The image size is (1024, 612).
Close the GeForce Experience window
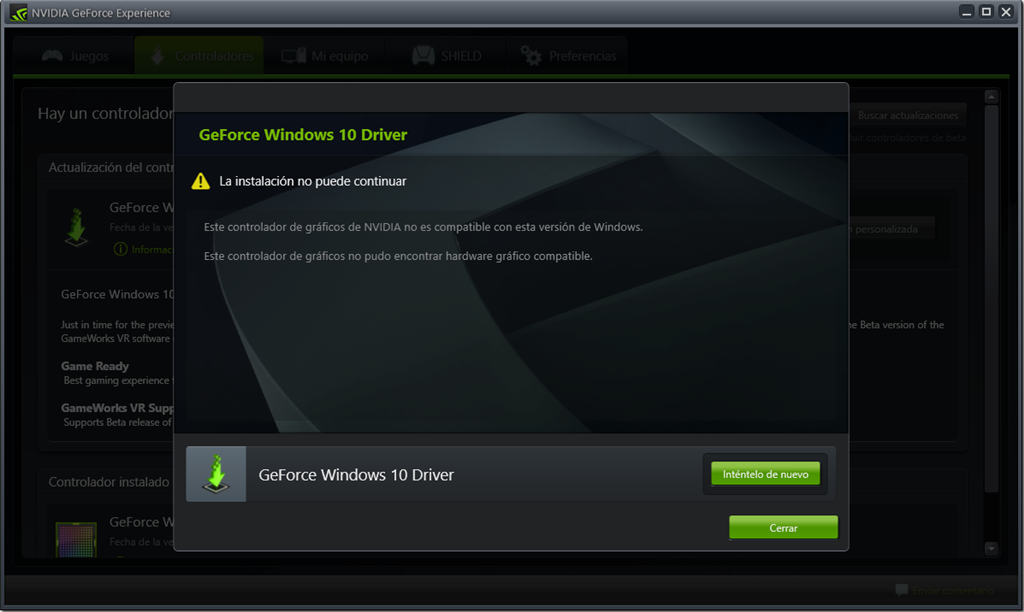click(x=1006, y=12)
